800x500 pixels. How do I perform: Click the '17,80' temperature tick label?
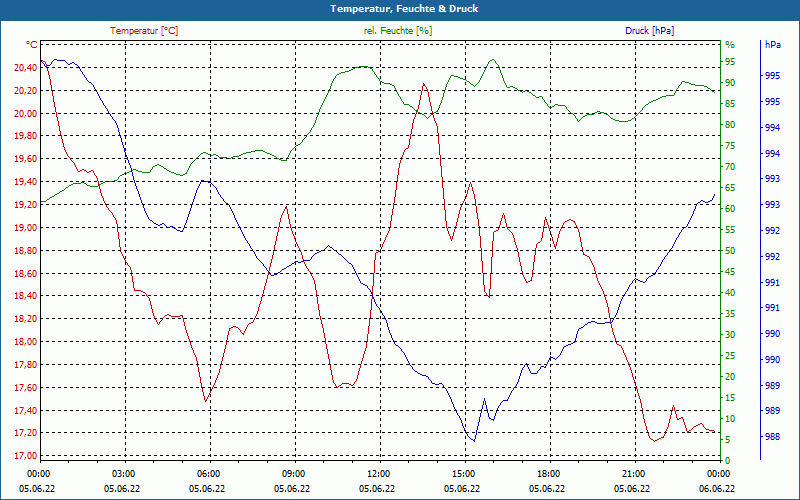pyautogui.click(x=27, y=365)
